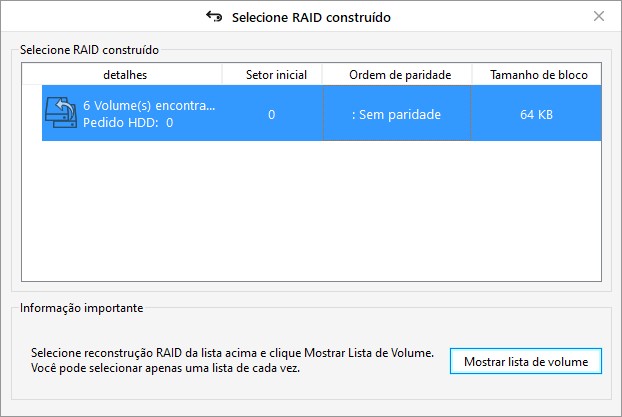Click the RAID volume recovery drive icon
The height and width of the screenshot is (417, 622).
point(61,113)
